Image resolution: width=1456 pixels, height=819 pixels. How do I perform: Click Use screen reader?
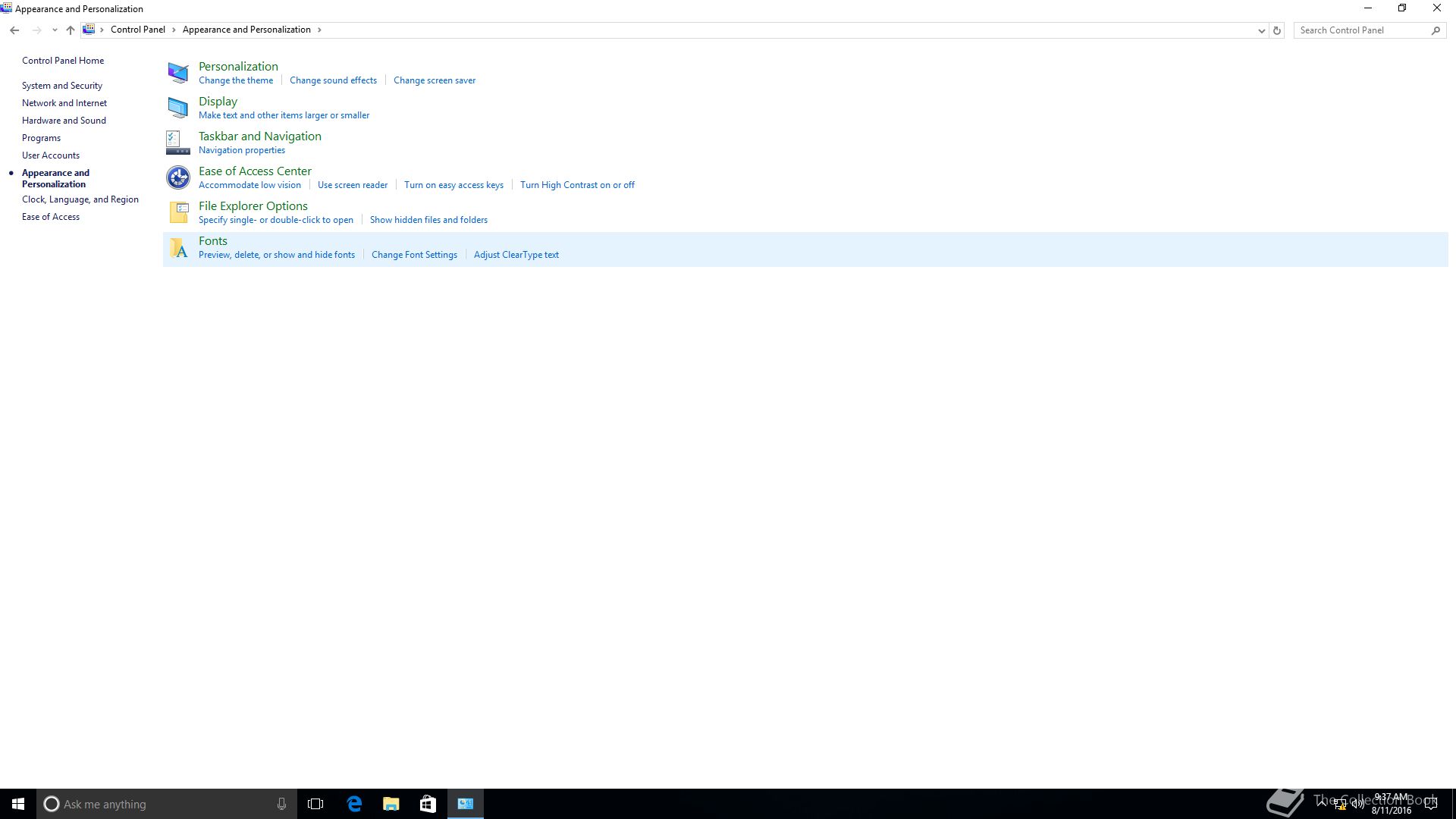(353, 185)
